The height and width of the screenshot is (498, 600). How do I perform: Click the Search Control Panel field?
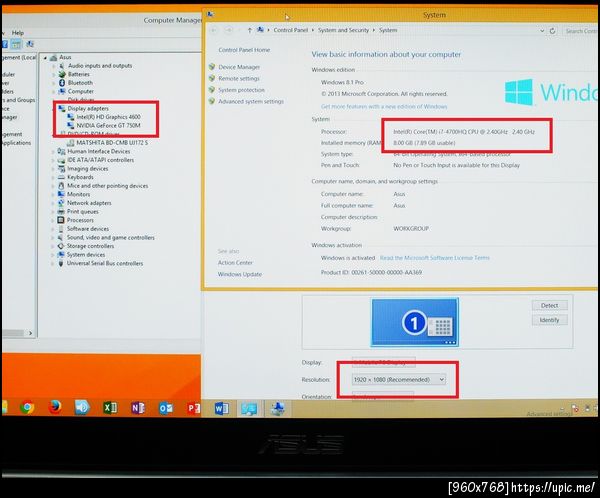point(581,31)
